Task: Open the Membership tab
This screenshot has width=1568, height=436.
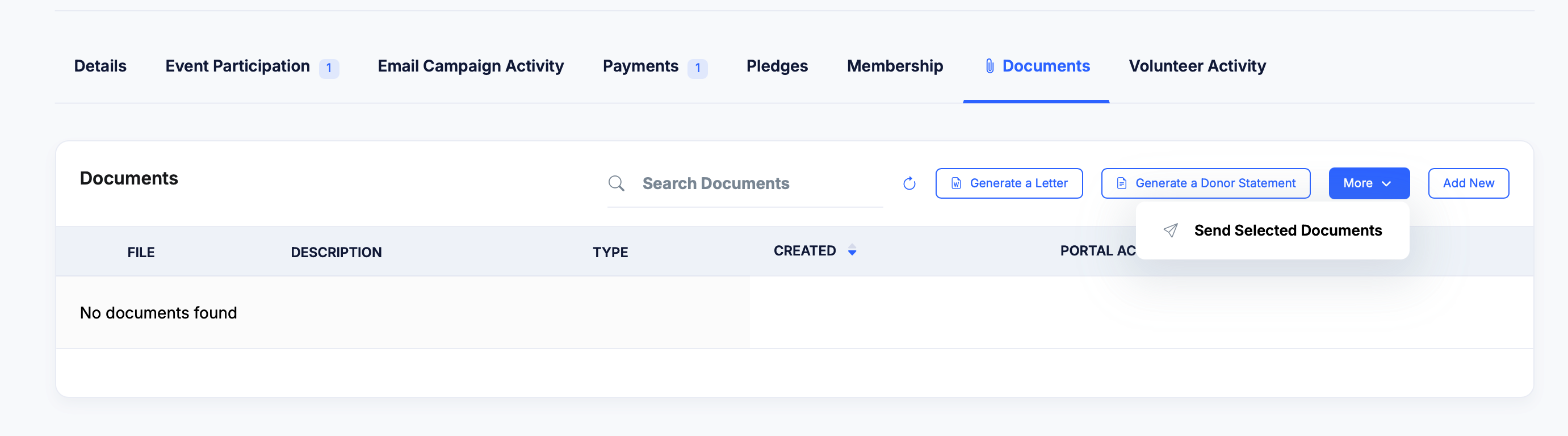Action: tap(895, 66)
